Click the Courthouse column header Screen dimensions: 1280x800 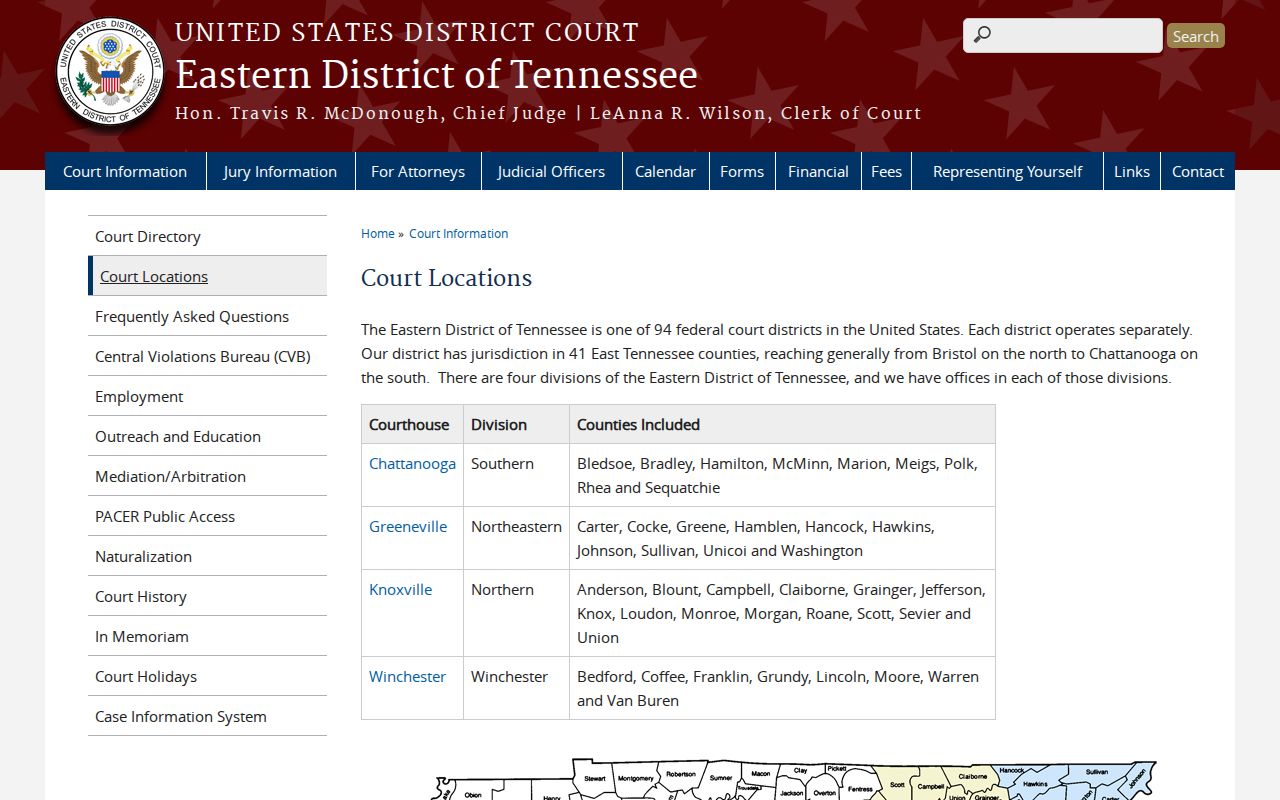coord(412,424)
